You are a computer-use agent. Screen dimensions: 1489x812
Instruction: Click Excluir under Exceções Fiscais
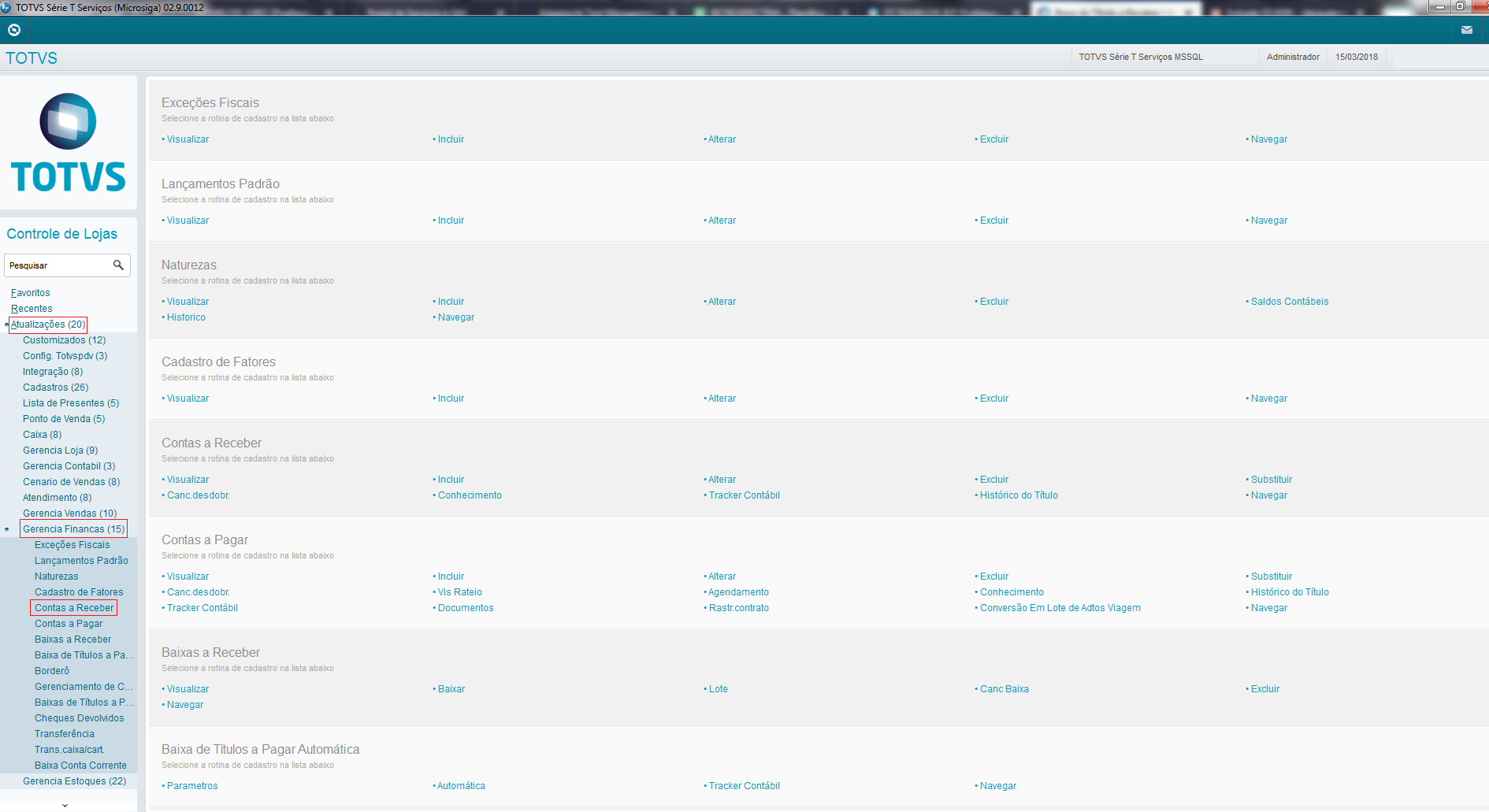(x=994, y=139)
